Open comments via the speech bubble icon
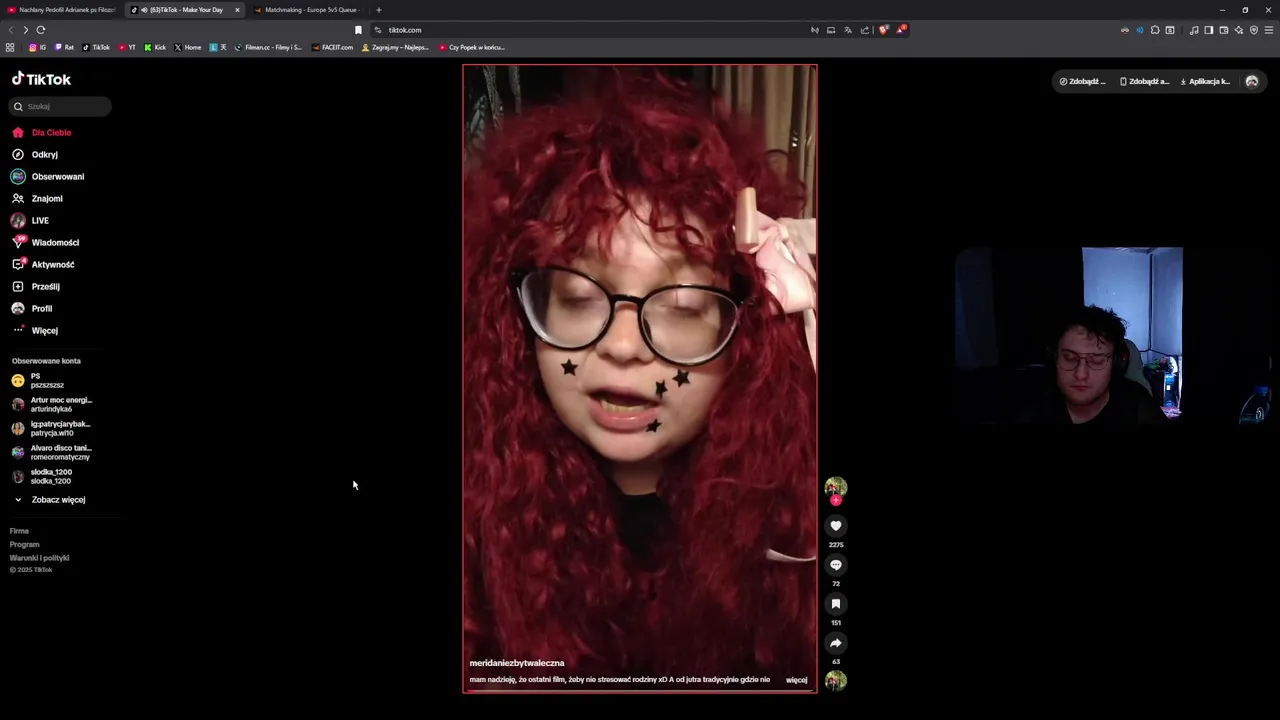Image resolution: width=1280 pixels, height=720 pixels. click(x=836, y=565)
